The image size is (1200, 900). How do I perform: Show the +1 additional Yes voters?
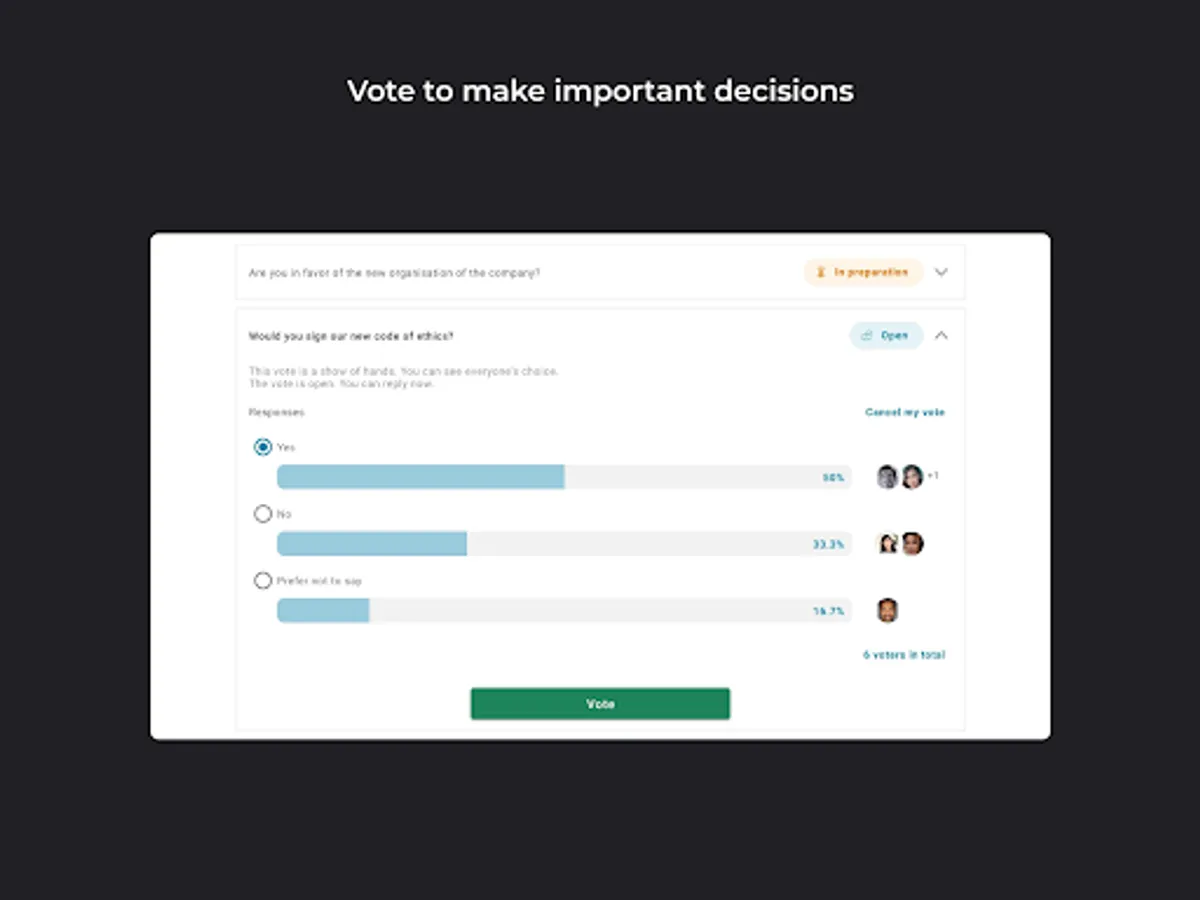tap(933, 476)
